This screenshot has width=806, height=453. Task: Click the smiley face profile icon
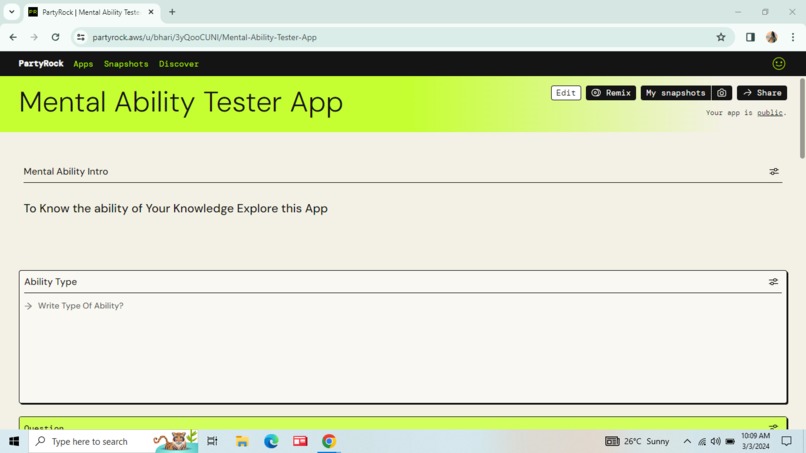point(779,64)
